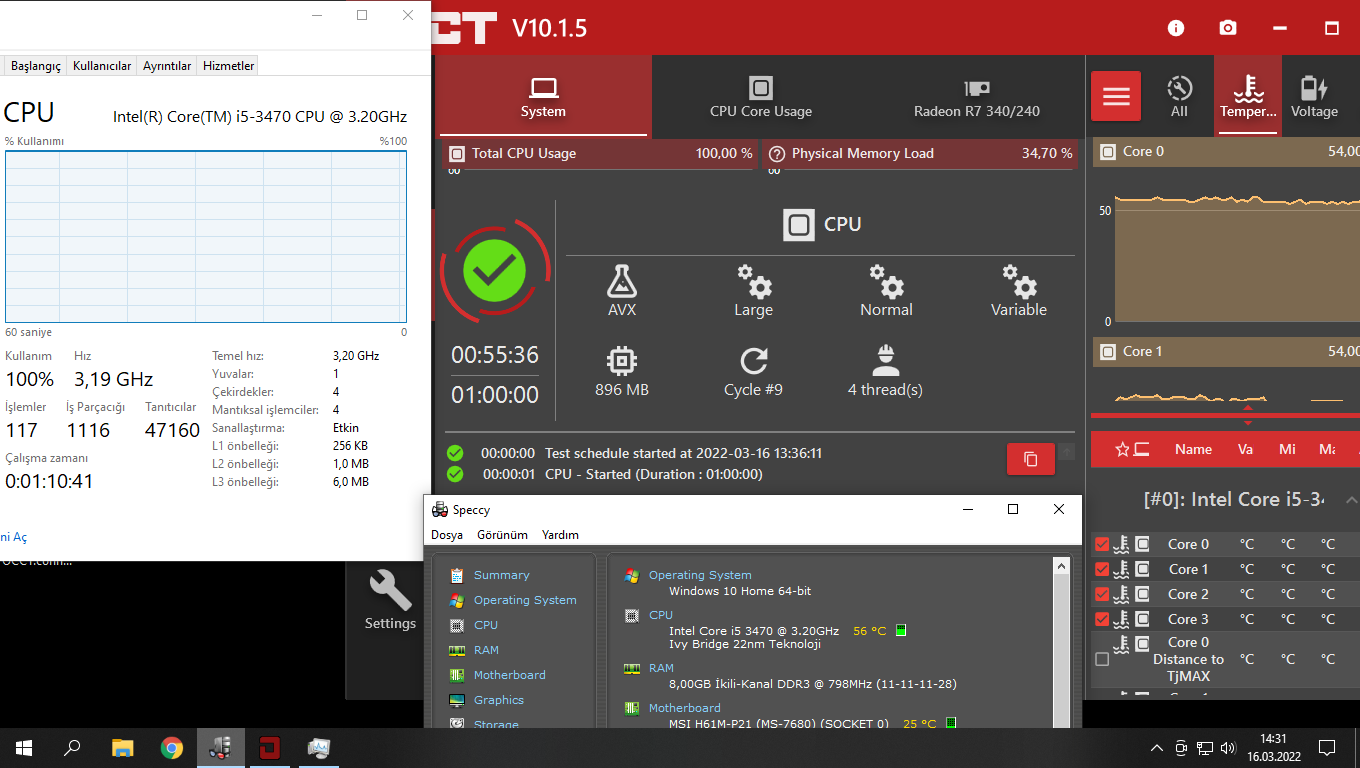Click the monitor column icon in the sensor table
Image resolution: width=1360 pixels, height=768 pixels.
[x=1141, y=450]
